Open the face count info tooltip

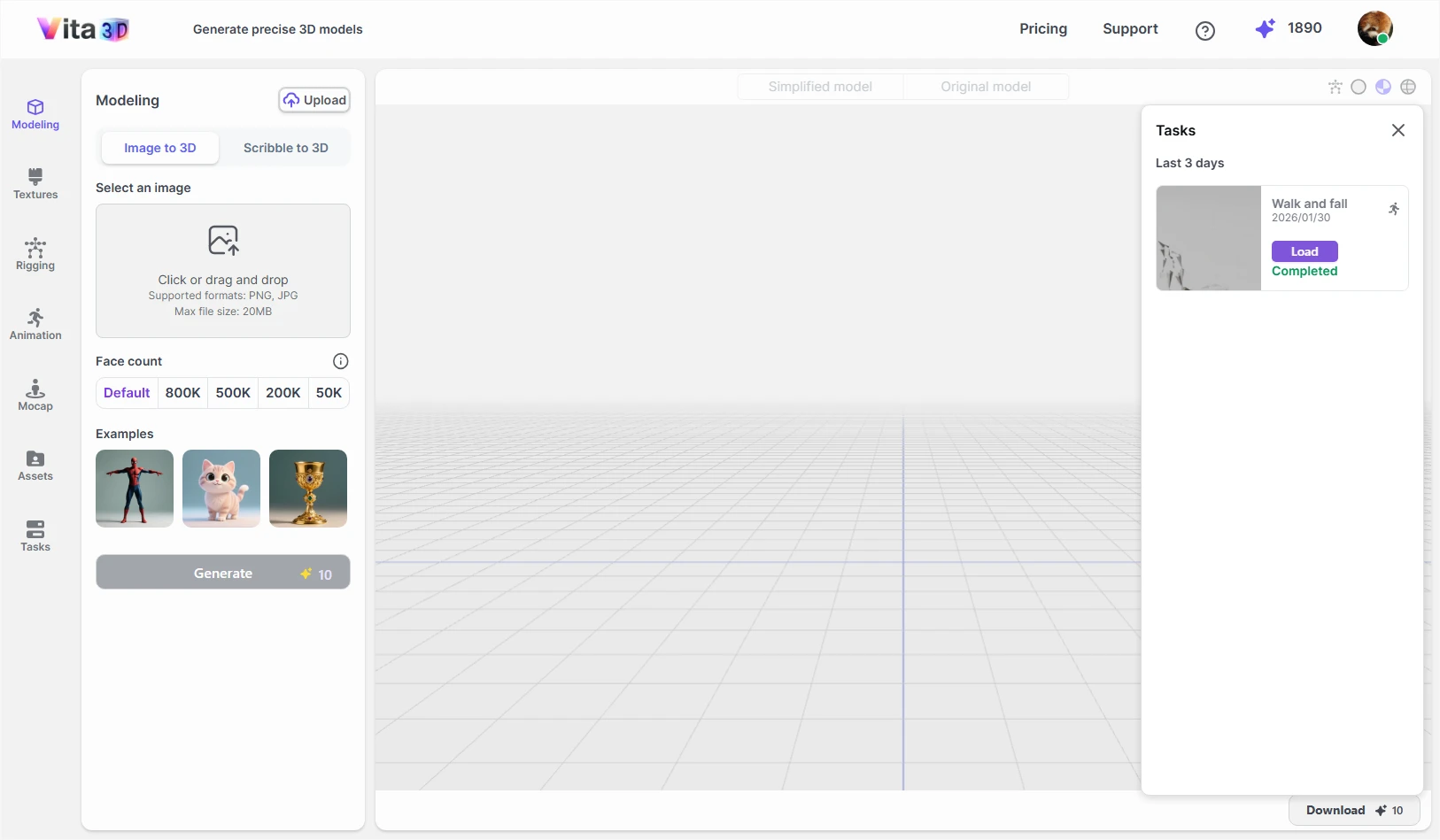click(x=341, y=361)
